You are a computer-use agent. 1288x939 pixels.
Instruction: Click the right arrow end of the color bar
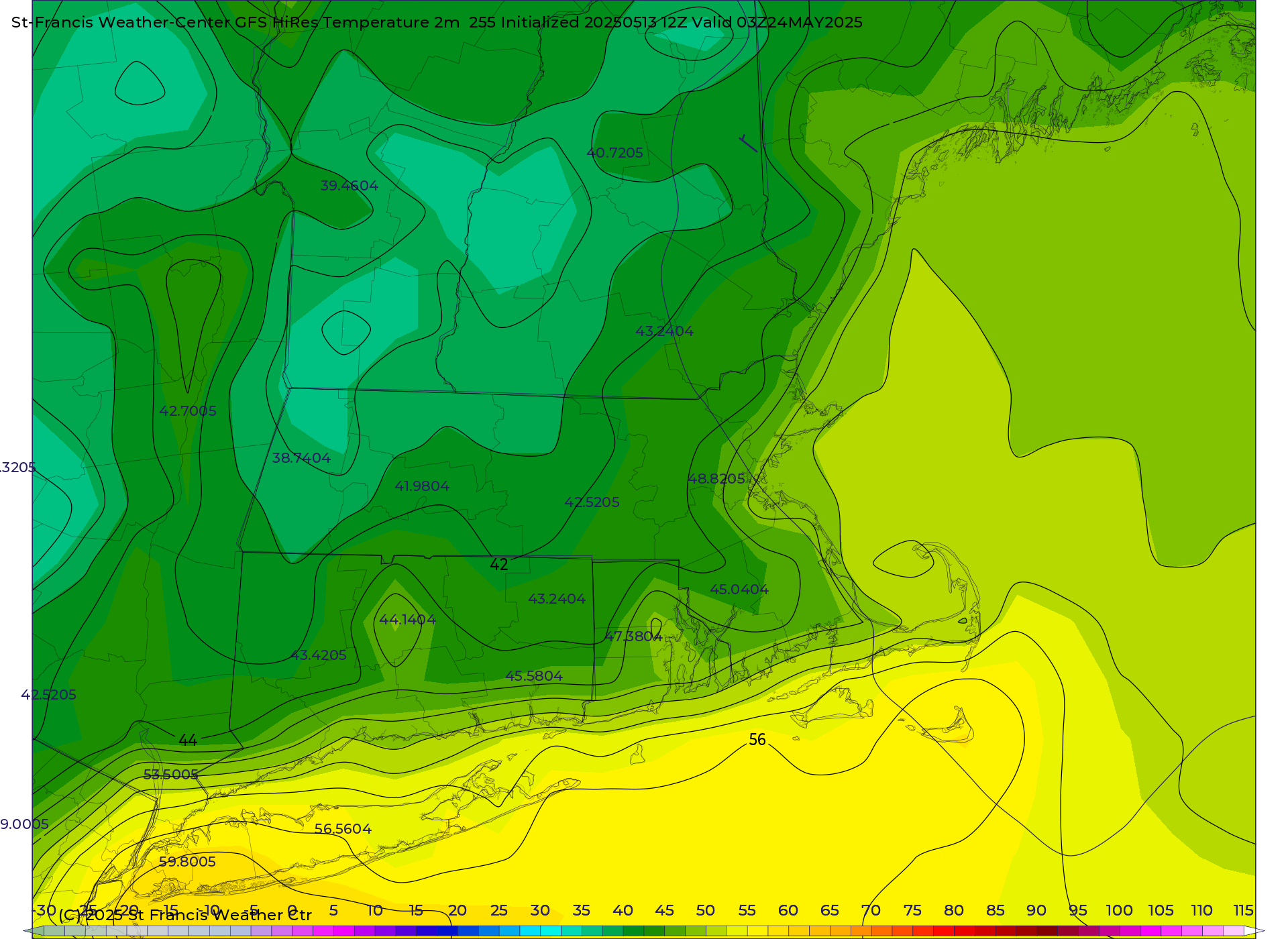1254,931
